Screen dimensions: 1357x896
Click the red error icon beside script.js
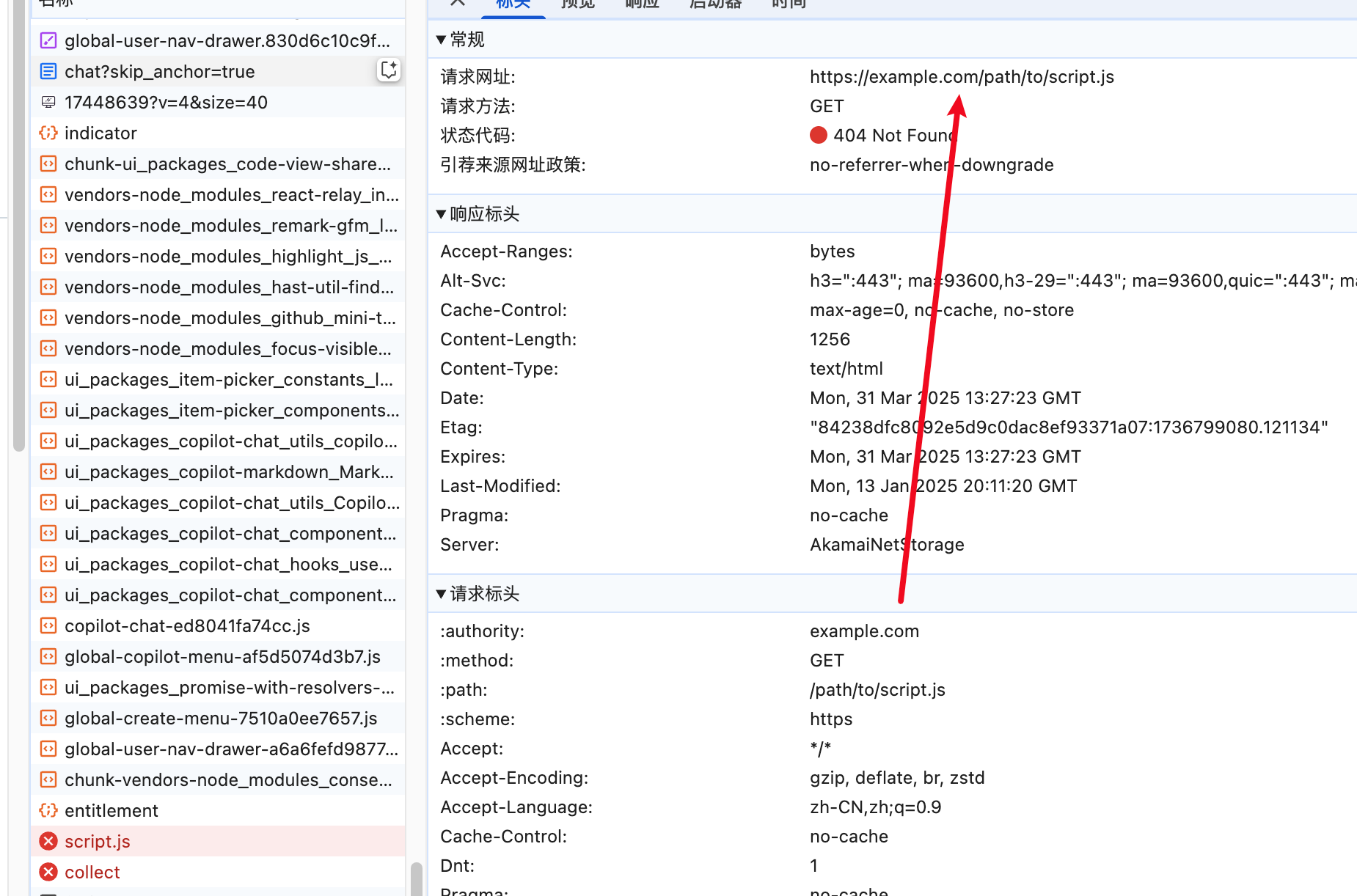click(x=48, y=841)
